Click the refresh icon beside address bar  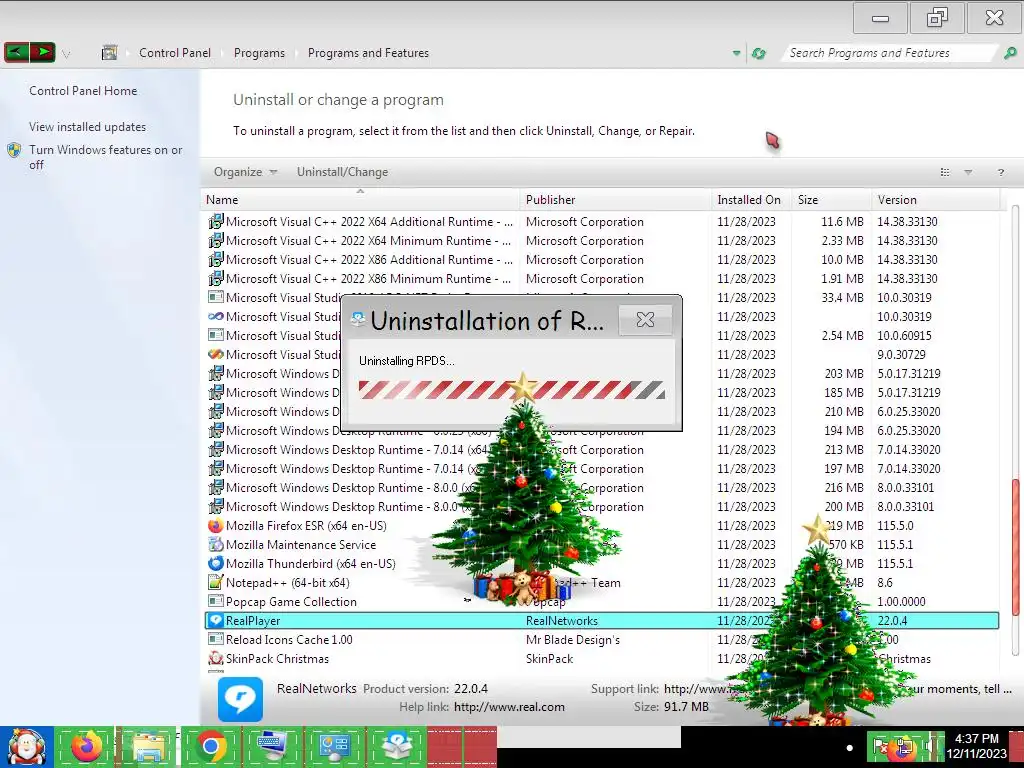pyautogui.click(x=758, y=53)
